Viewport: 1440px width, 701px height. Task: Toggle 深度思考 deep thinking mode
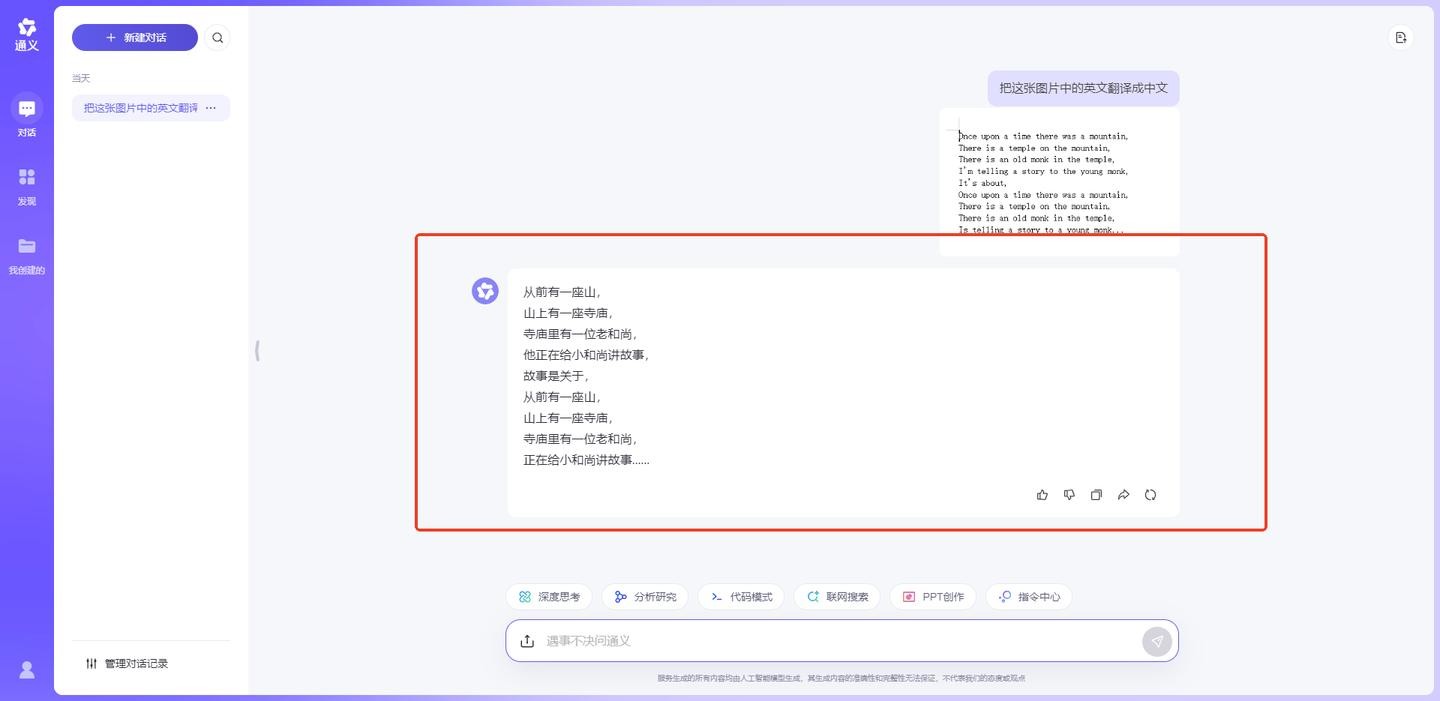(x=549, y=597)
